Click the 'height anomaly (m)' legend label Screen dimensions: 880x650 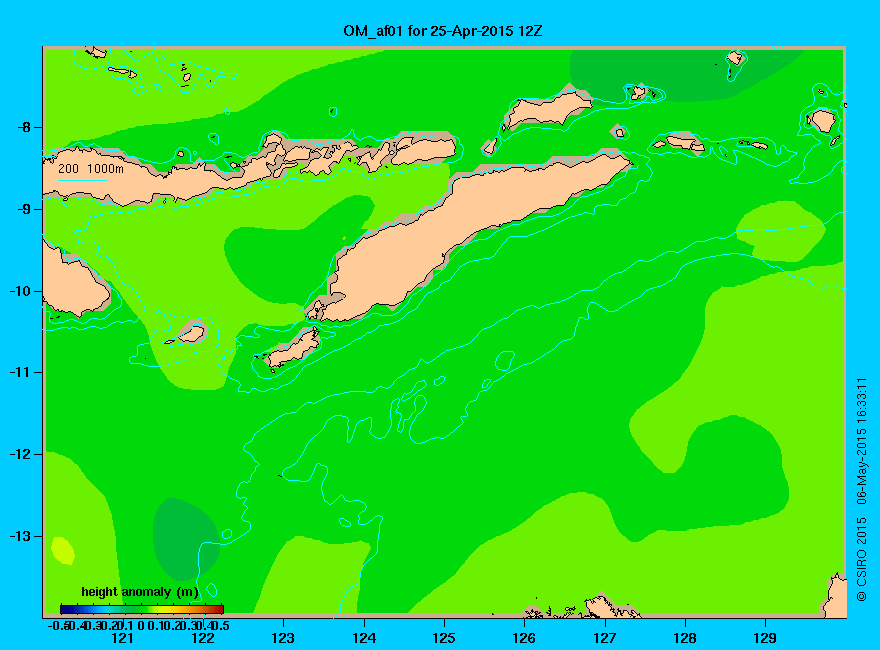coord(140,592)
